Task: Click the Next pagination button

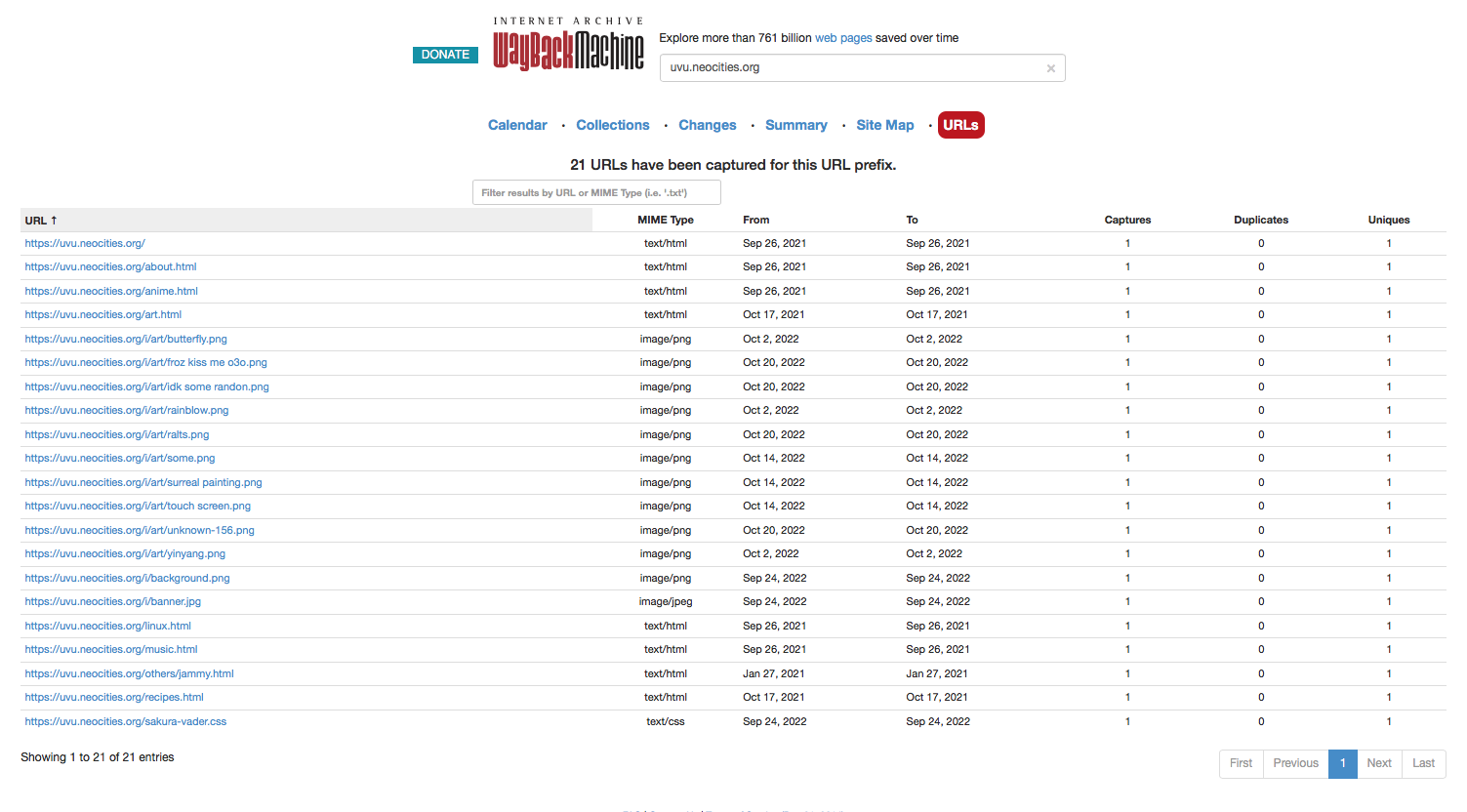Action: point(1379,763)
